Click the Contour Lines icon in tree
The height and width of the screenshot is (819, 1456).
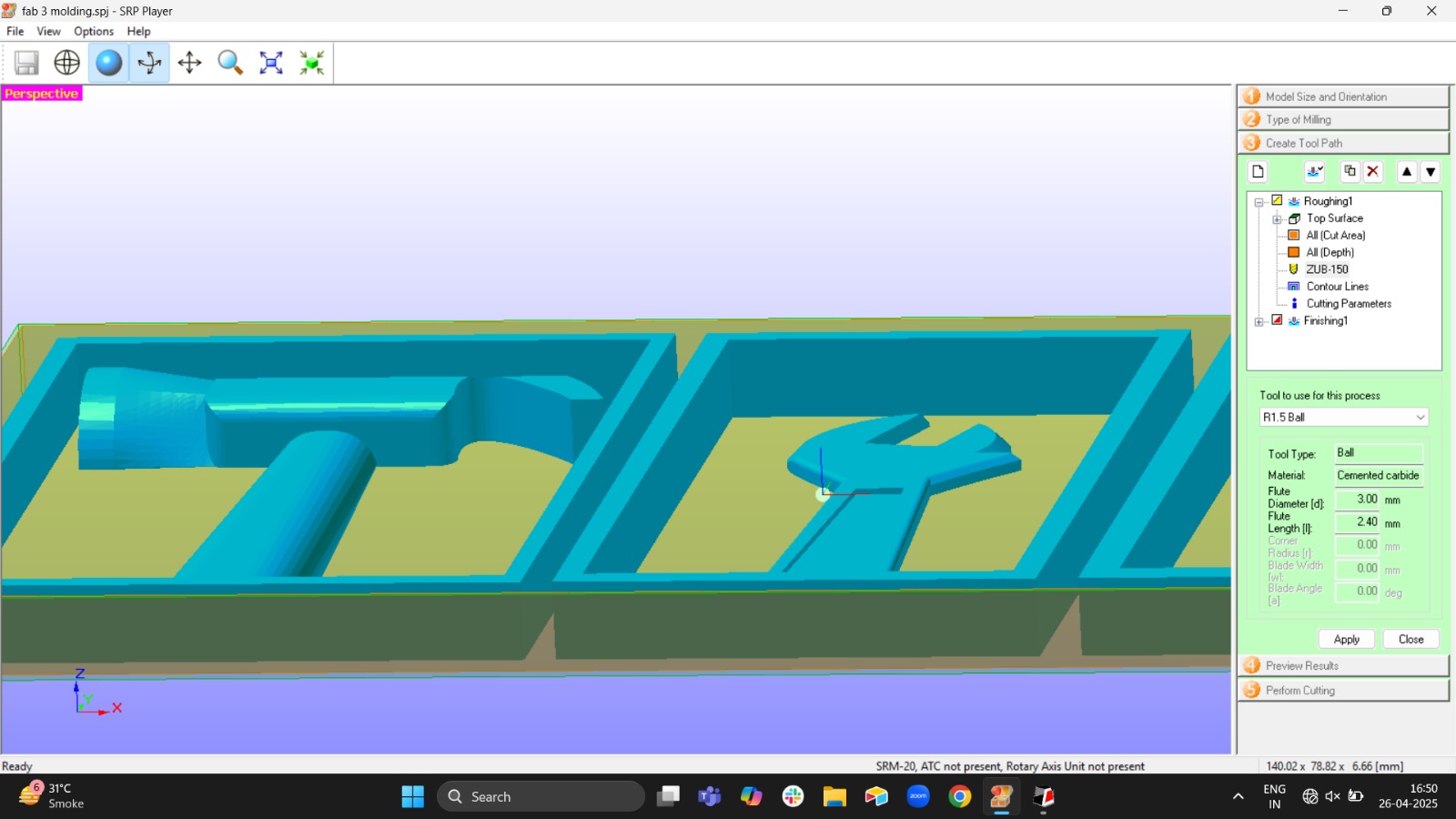(x=1293, y=287)
